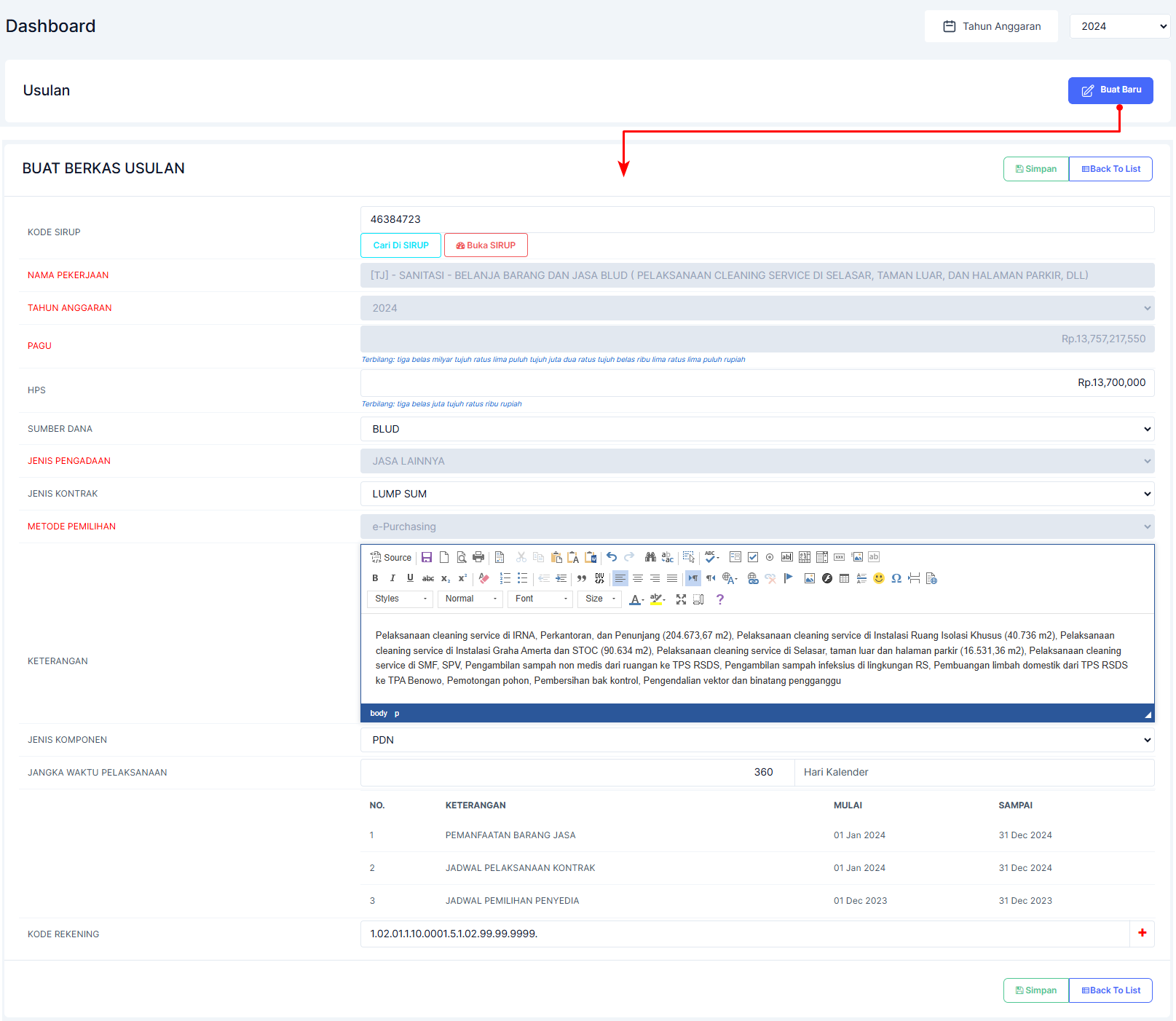Open the Font dropdown in editor toolbar
This screenshot has width=1176, height=1021.
540,599
